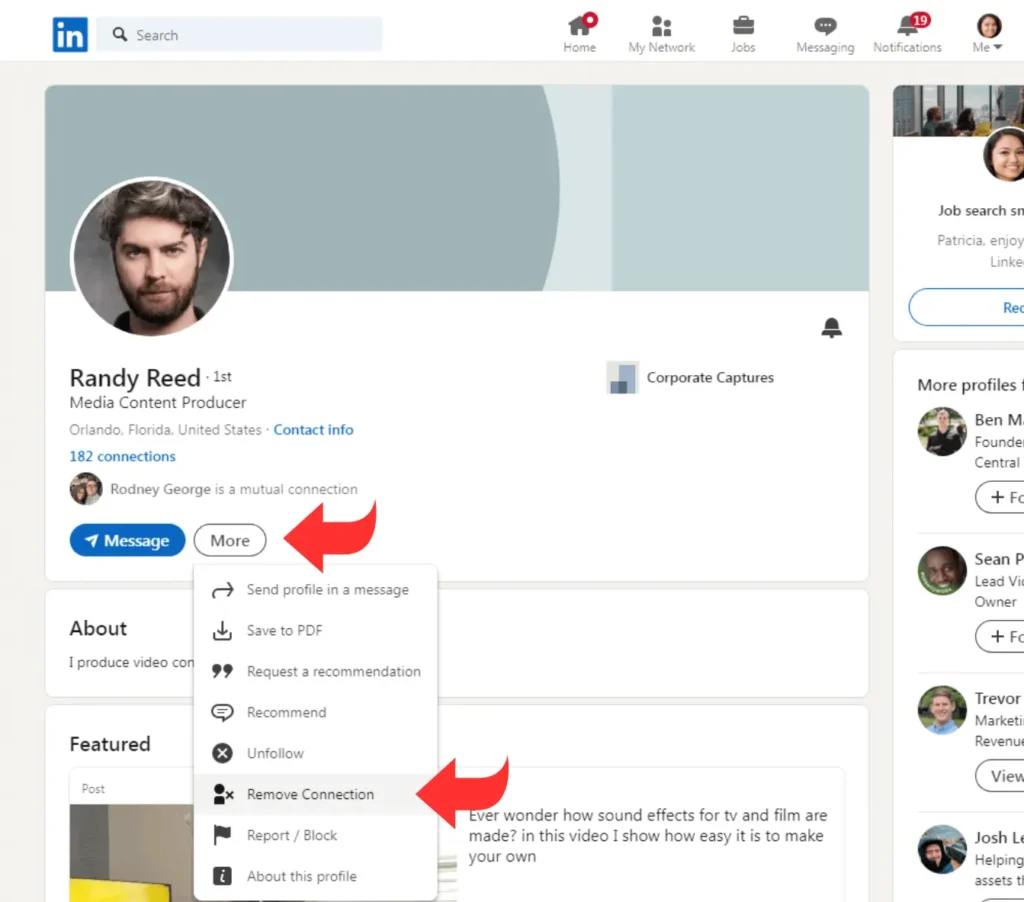Click the speech bubble Recommend icon
This screenshot has width=1024, height=902.
tap(222, 713)
